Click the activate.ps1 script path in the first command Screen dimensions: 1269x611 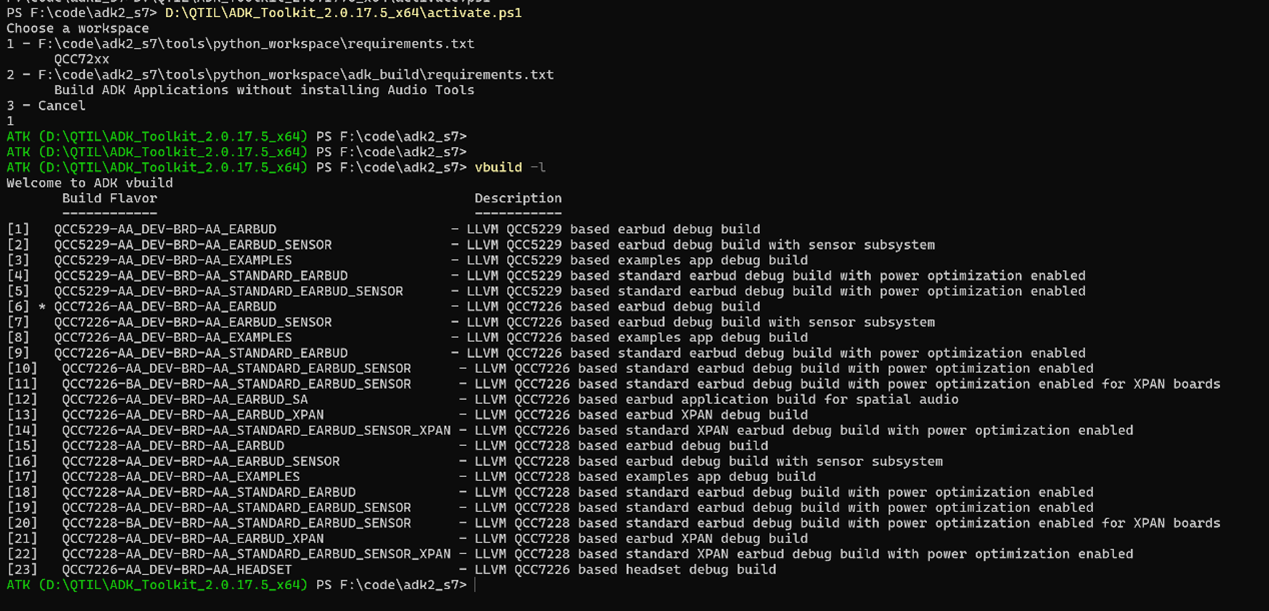point(343,13)
